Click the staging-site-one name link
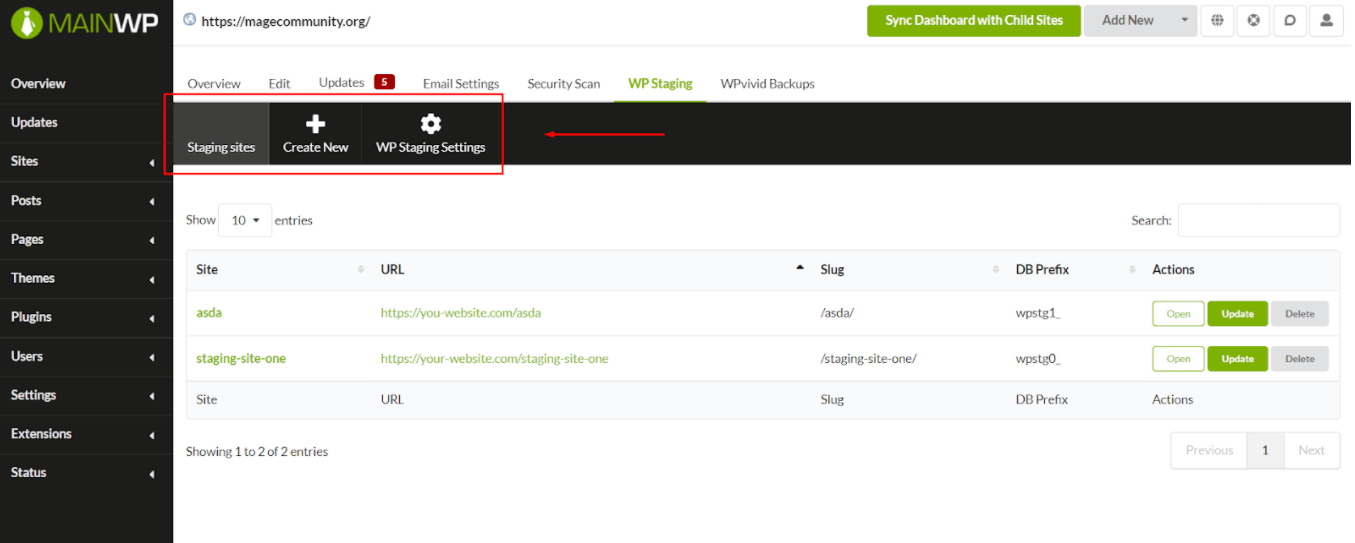 241,358
